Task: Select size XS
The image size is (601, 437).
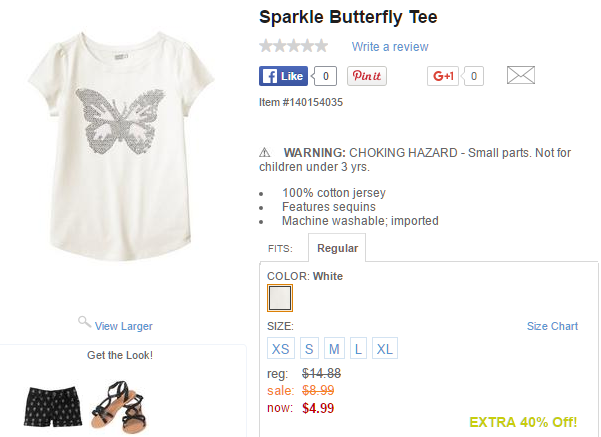Action: tap(281, 349)
